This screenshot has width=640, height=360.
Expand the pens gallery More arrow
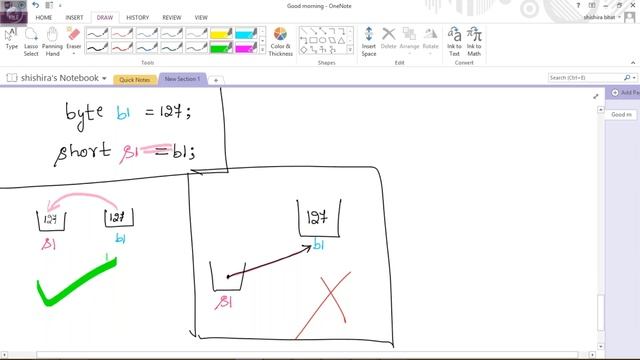pyautogui.click(x=262, y=50)
